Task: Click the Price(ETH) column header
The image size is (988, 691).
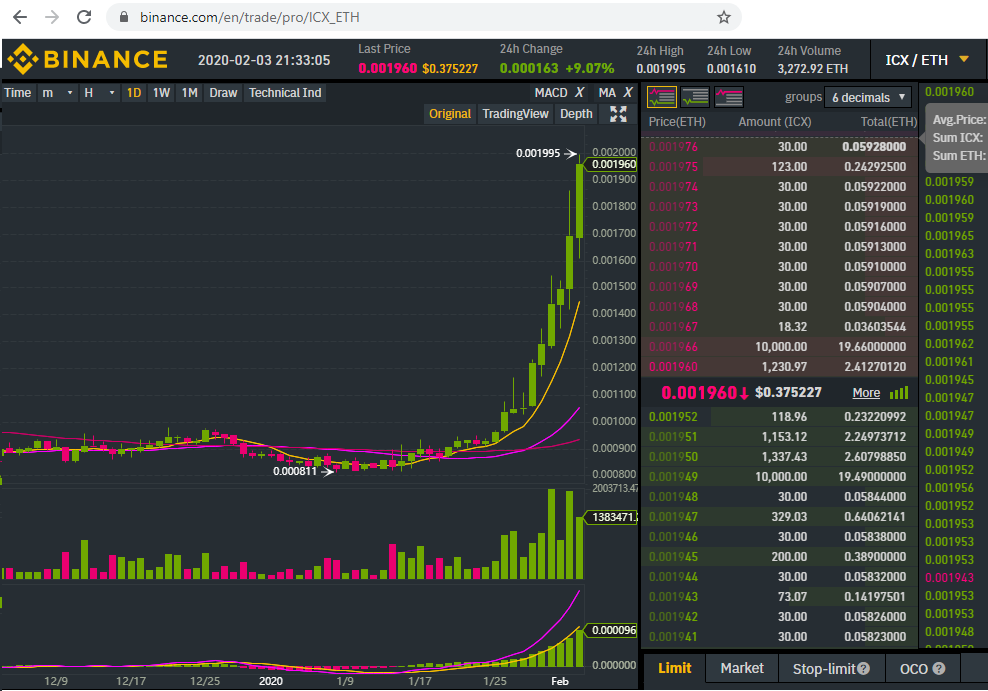Action: pyautogui.click(x=677, y=122)
